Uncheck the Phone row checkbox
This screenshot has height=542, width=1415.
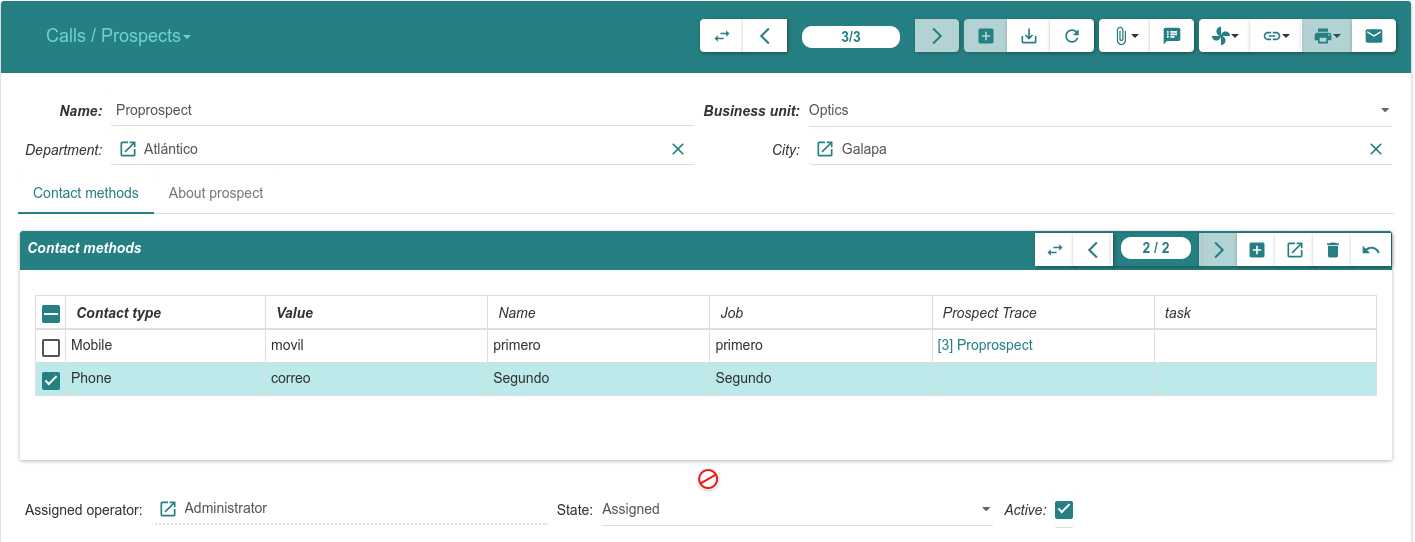(51, 380)
